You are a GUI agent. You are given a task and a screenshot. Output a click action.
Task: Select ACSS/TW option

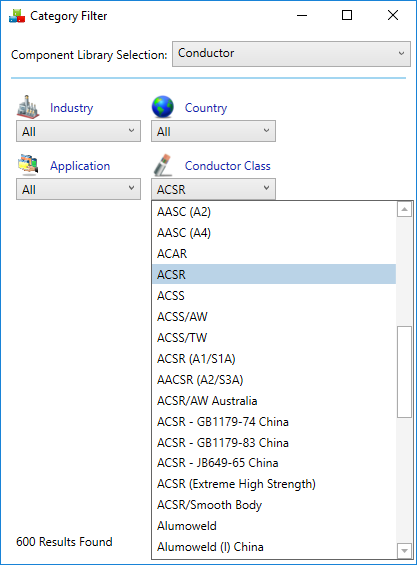coord(274,338)
